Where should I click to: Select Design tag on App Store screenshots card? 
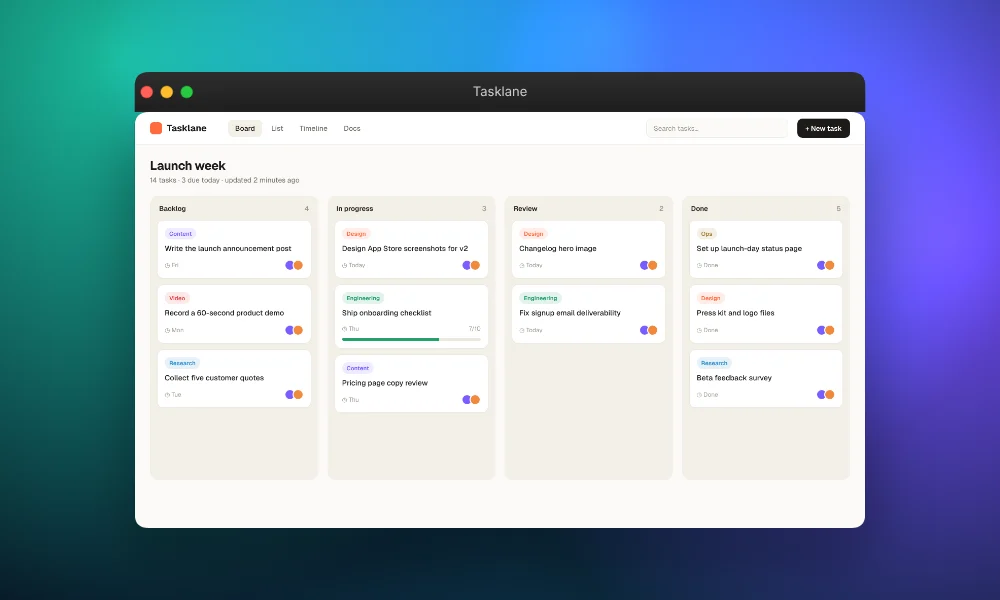pyautogui.click(x=356, y=234)
